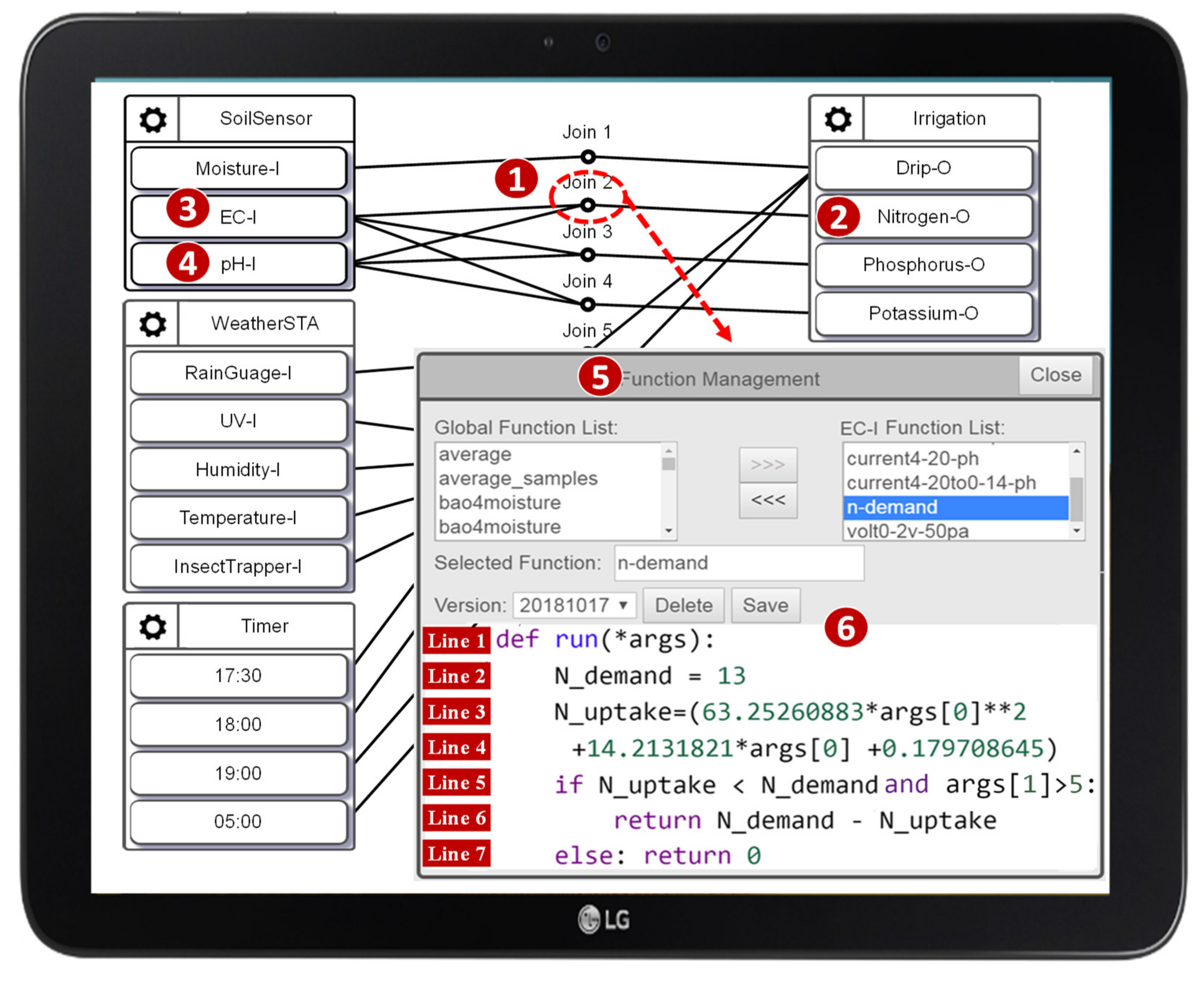Select the Join 2 node circle
Viewport: 1204px width, 983px height.
point(588,205)
